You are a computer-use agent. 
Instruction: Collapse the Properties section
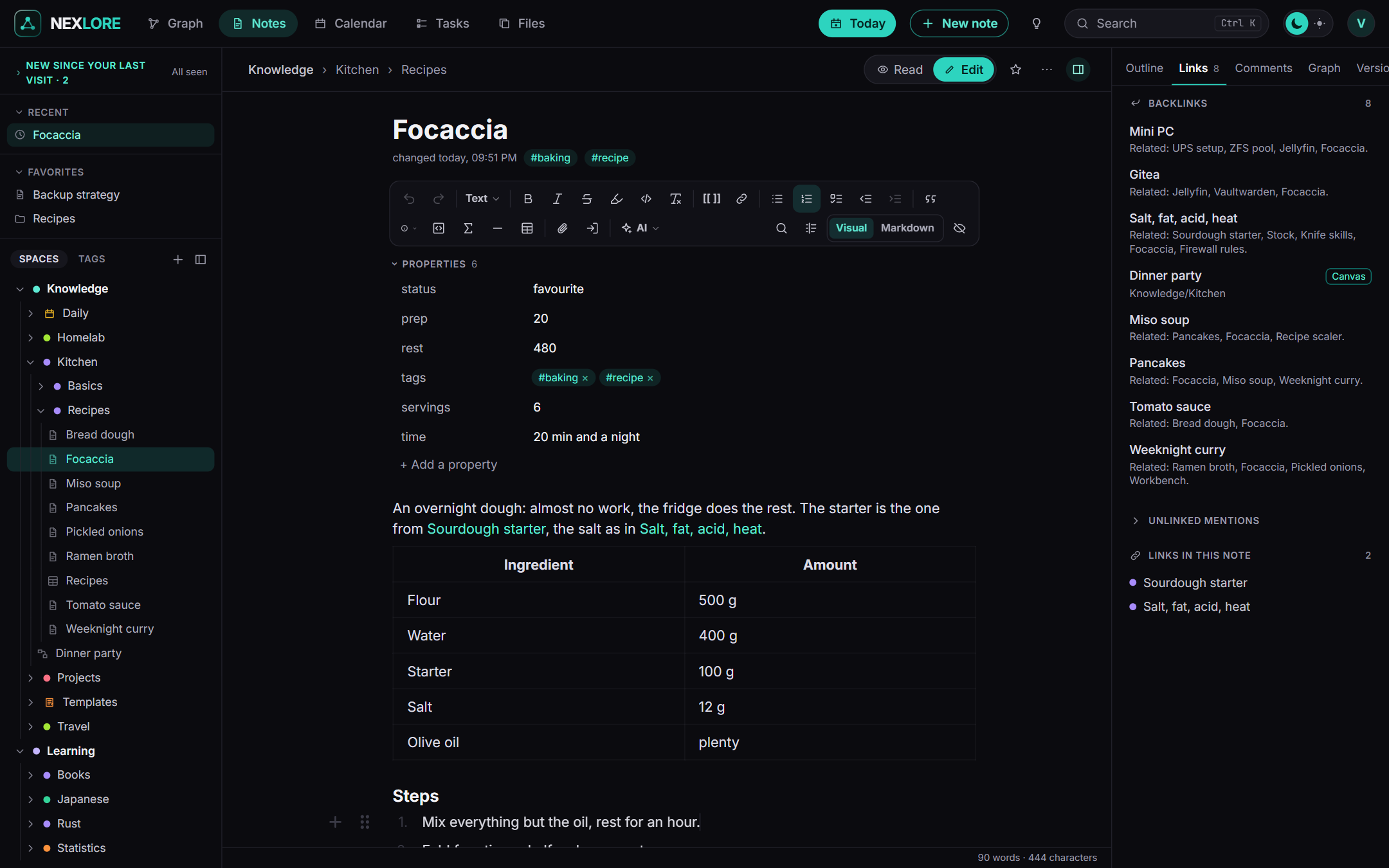(x=434, y=264)
